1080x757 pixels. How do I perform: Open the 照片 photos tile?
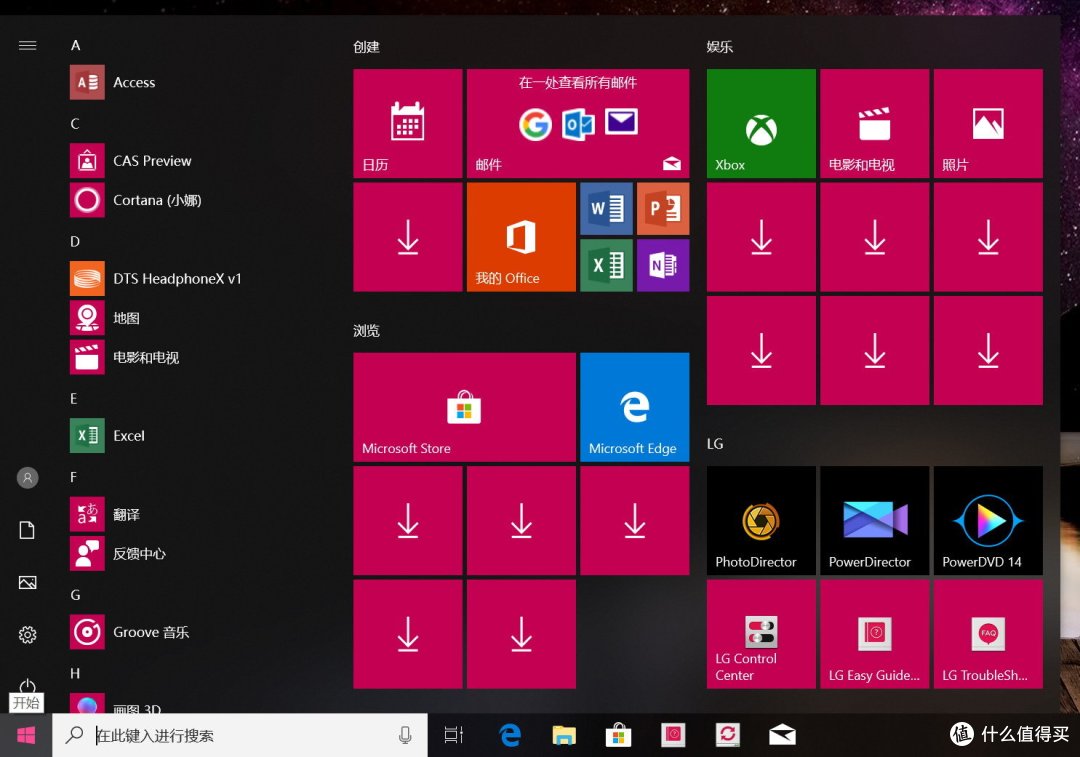coord(988,123)
